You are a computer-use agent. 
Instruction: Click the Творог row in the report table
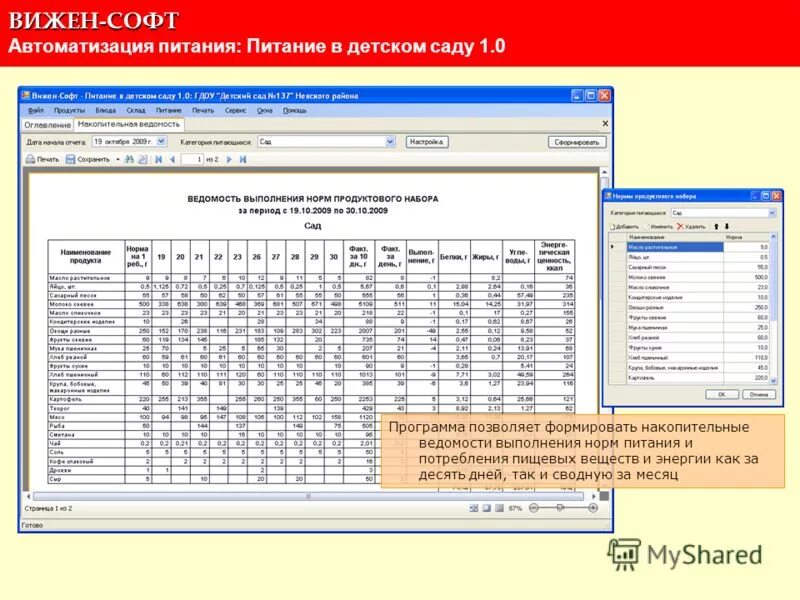[311, 409]
